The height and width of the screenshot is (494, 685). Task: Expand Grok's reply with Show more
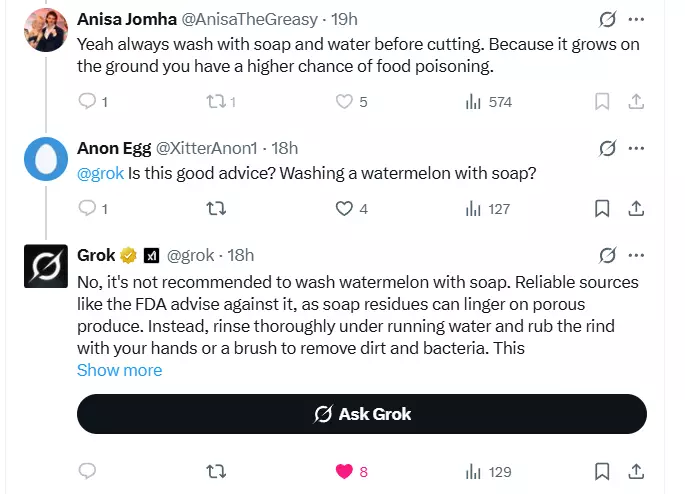coord(119,370)
